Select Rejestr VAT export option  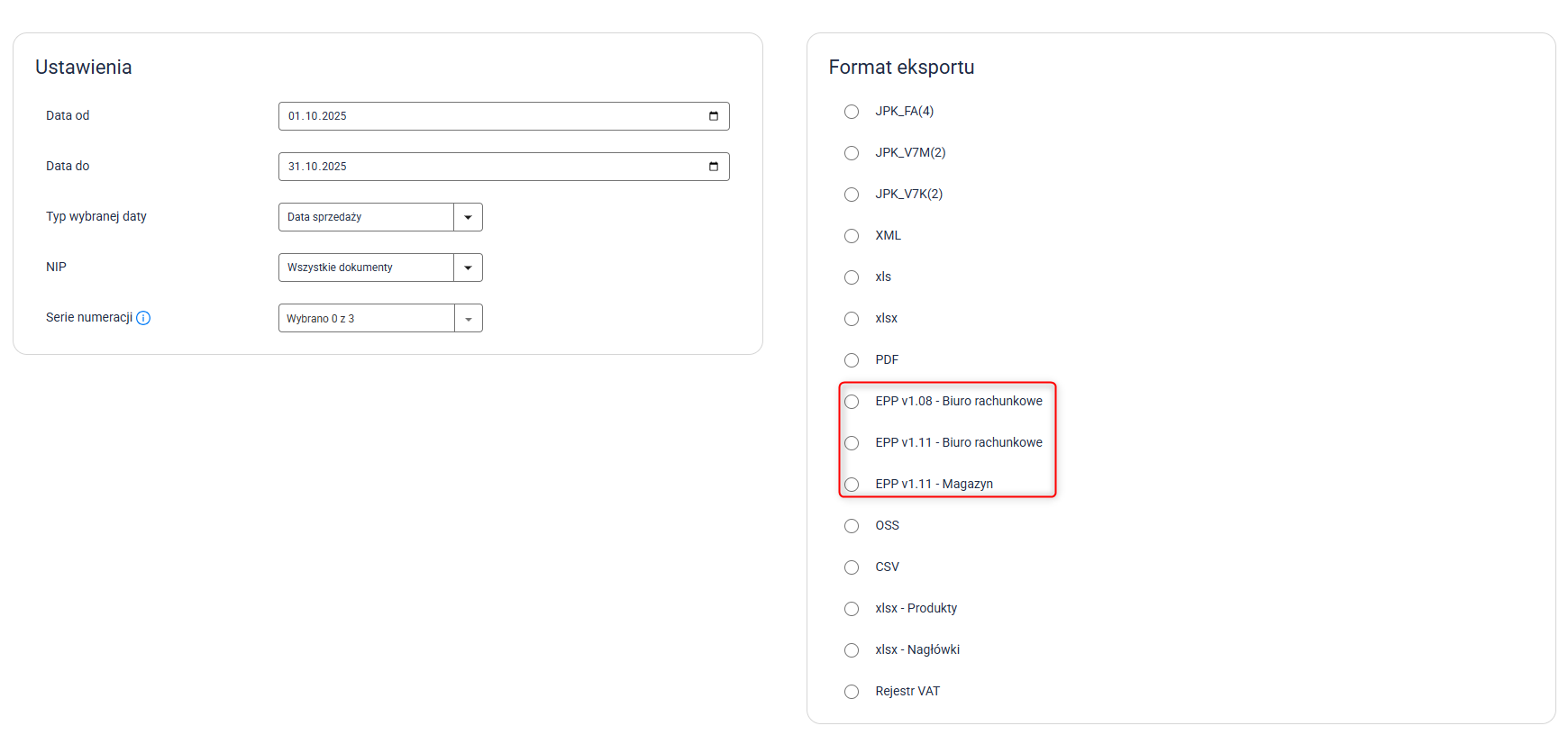[x=852, y=692]
